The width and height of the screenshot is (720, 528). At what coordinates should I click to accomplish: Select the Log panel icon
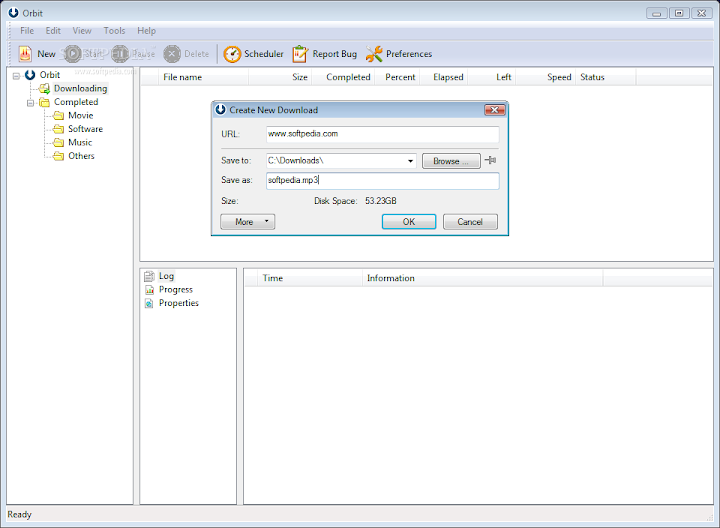150,276
